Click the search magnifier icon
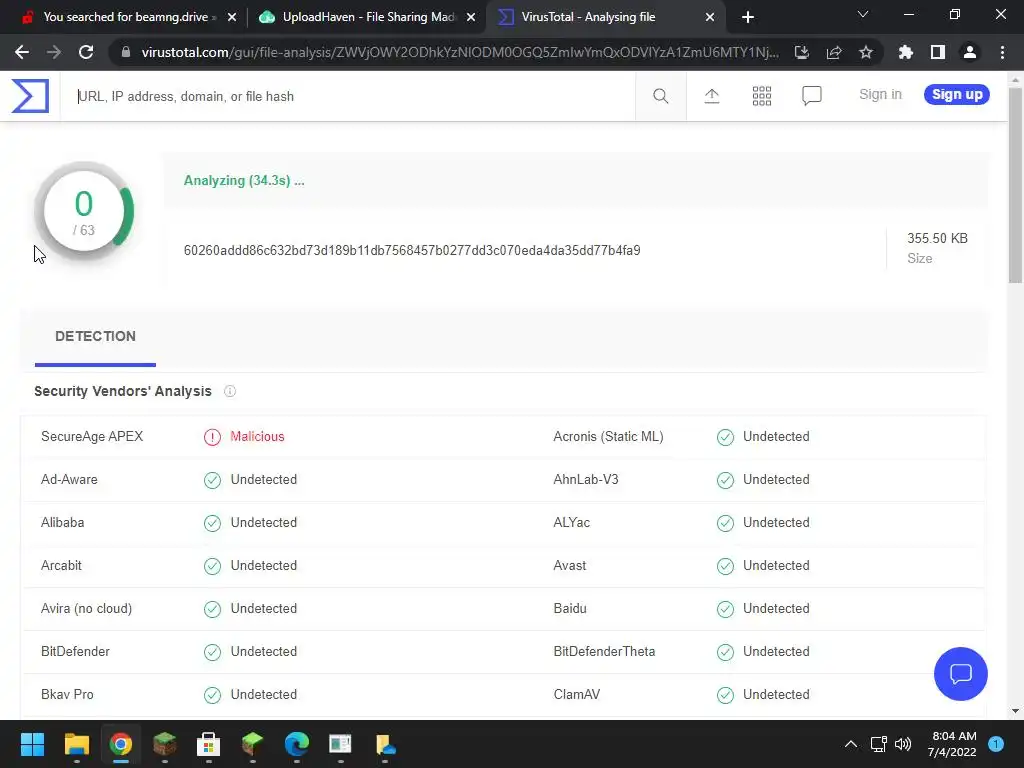This screenshot has height=768, width=1024. point(660,96)
